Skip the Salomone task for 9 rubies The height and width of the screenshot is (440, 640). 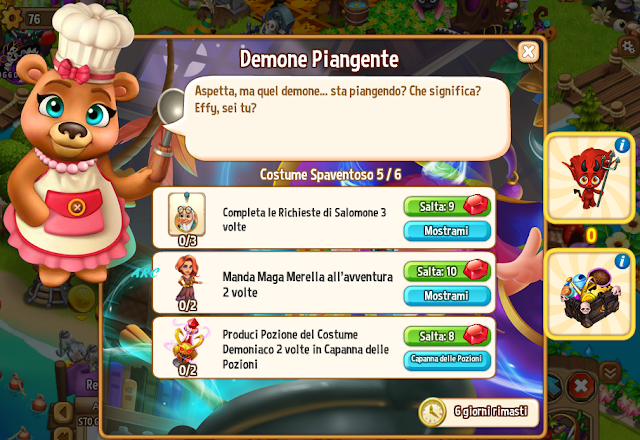point(447,206)
